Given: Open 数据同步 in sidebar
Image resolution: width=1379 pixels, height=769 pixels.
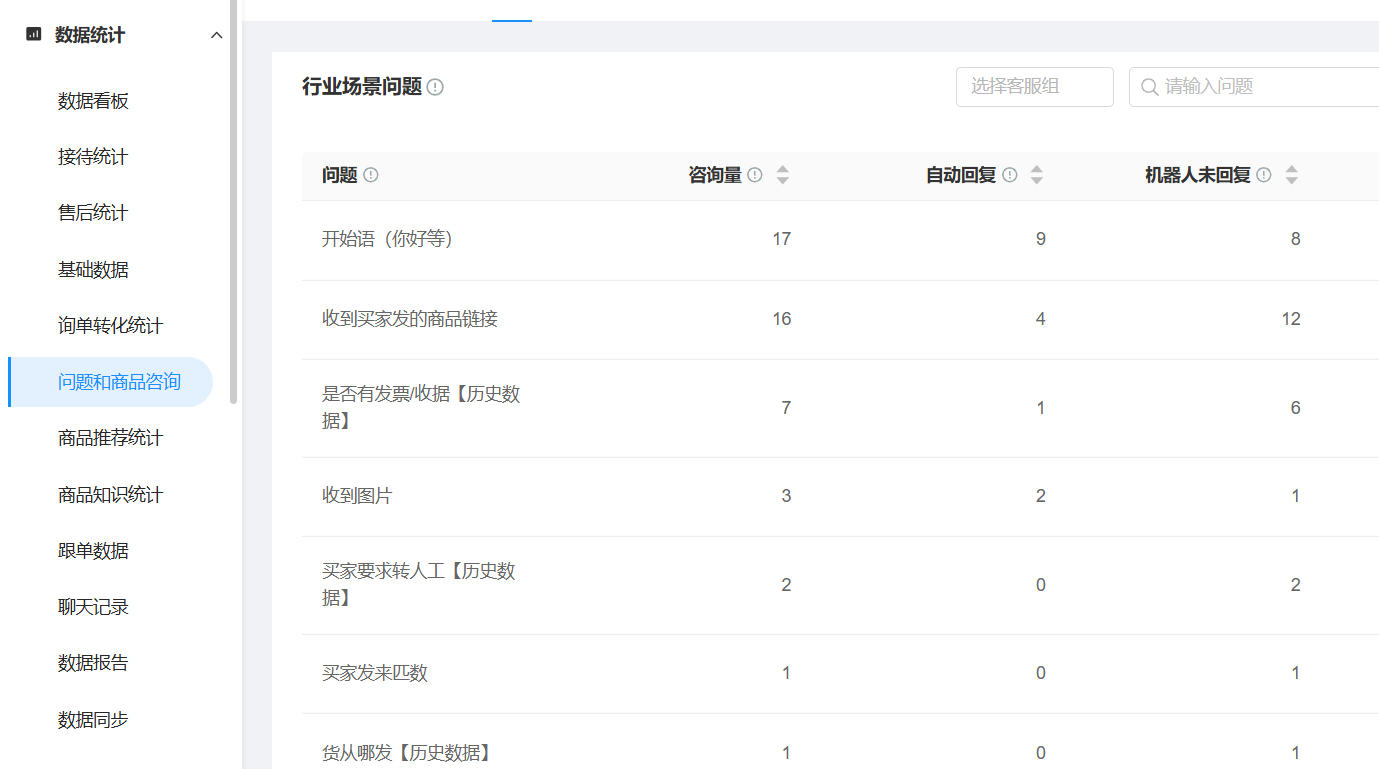Looking at the screenshot, I should pos(93,720).
